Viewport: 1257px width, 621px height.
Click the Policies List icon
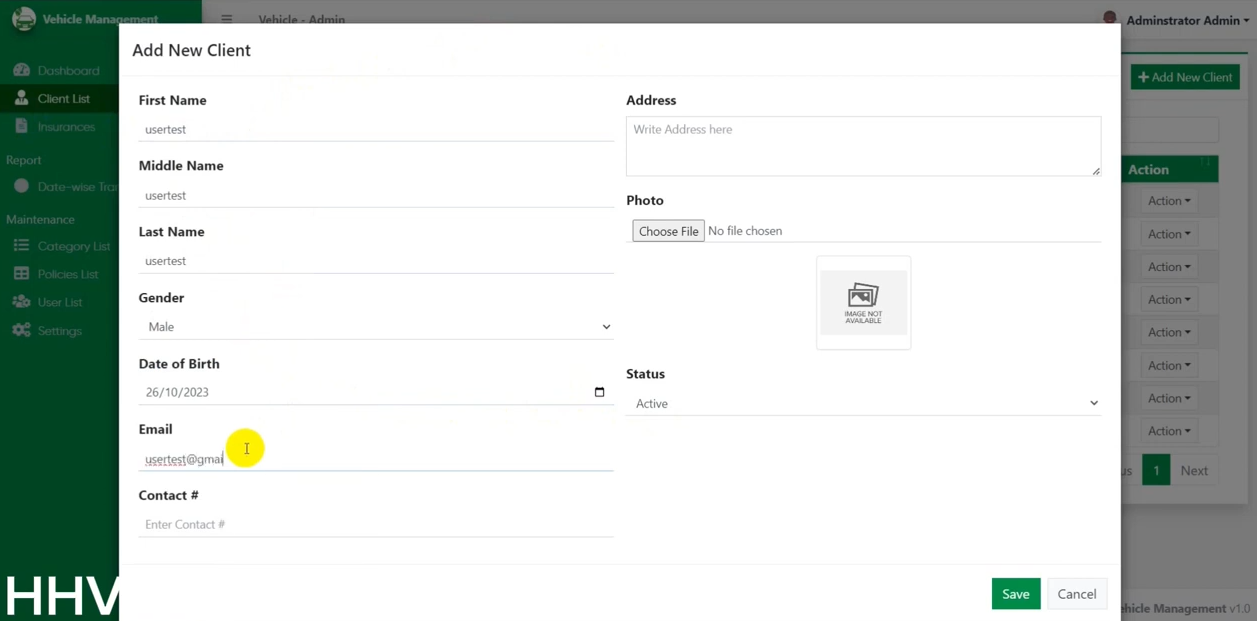(21, 274)
